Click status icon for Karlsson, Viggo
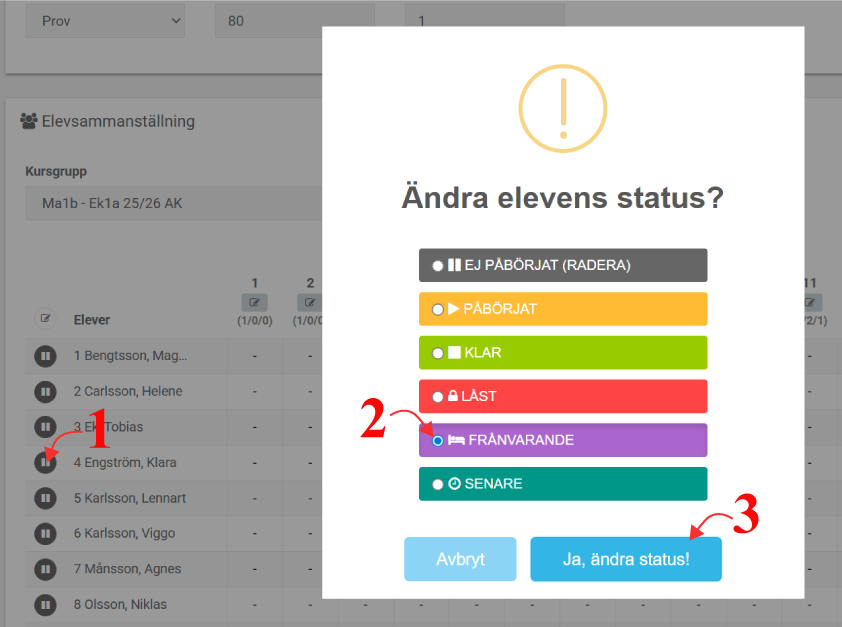 (x=45, y=533)
